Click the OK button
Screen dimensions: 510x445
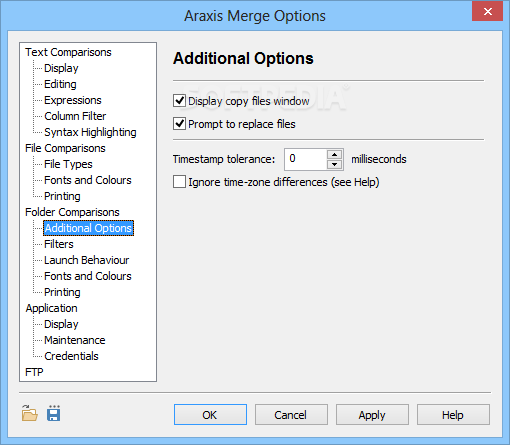coord(210,415)
